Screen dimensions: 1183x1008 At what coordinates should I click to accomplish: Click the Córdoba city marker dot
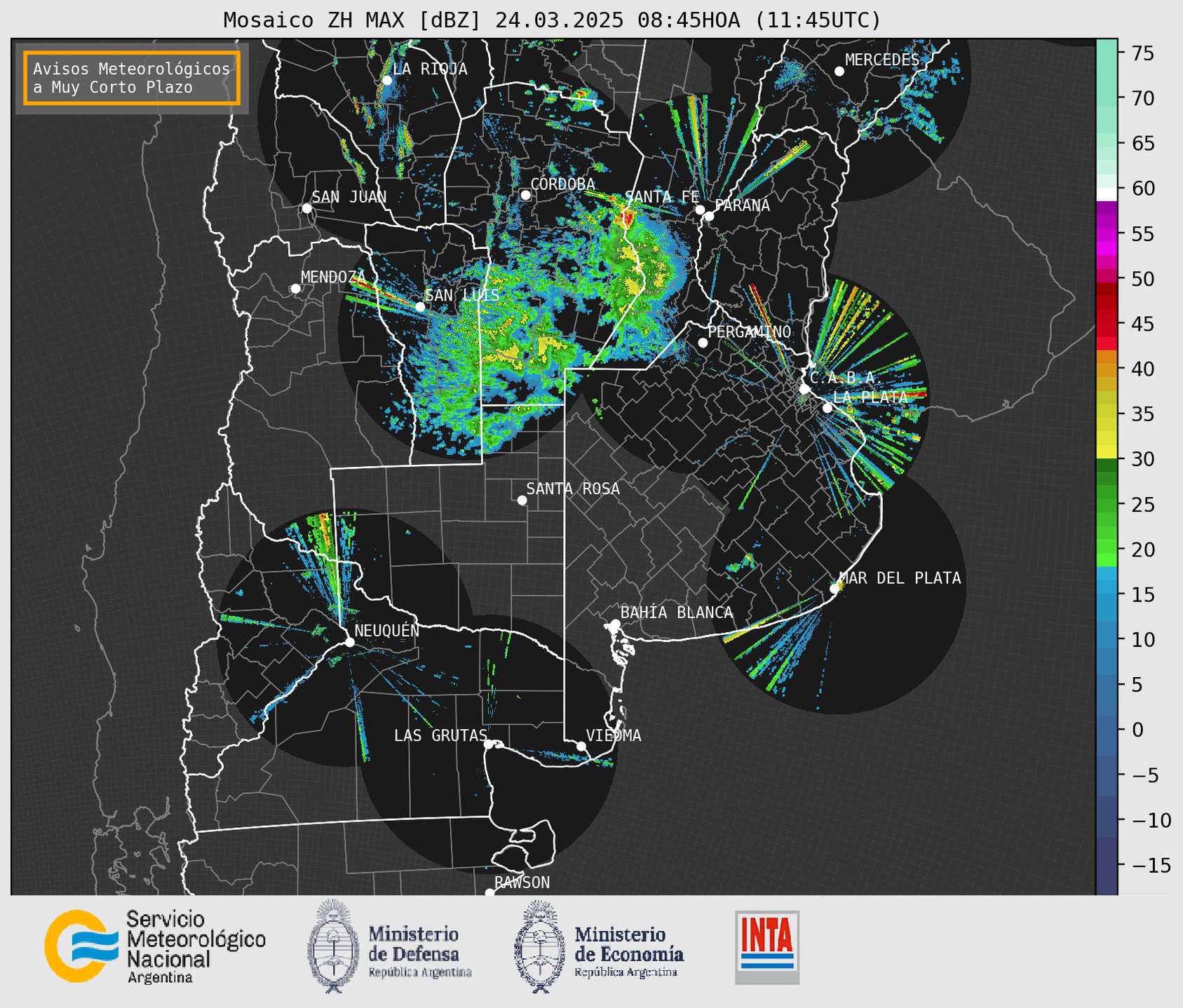coord(525,195)
